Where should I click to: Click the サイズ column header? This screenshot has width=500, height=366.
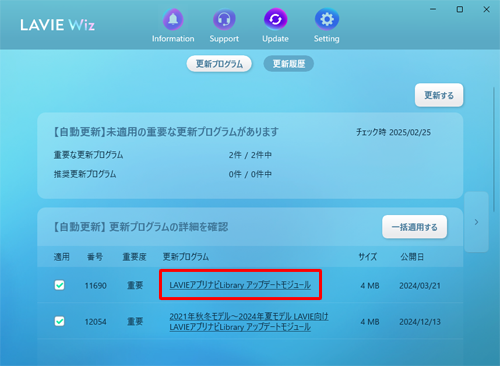(368, 257)
